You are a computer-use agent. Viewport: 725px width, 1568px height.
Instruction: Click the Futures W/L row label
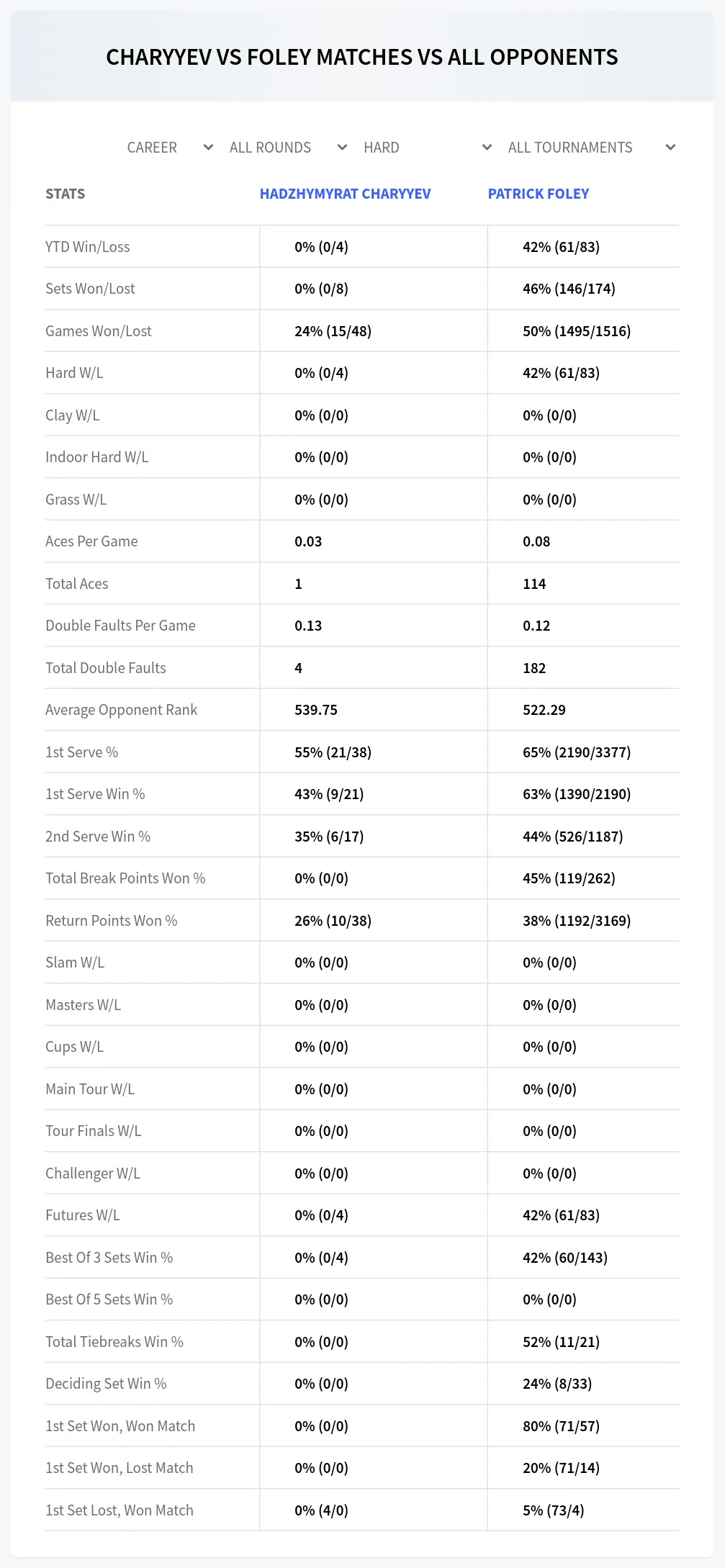tap(83, 1215)
